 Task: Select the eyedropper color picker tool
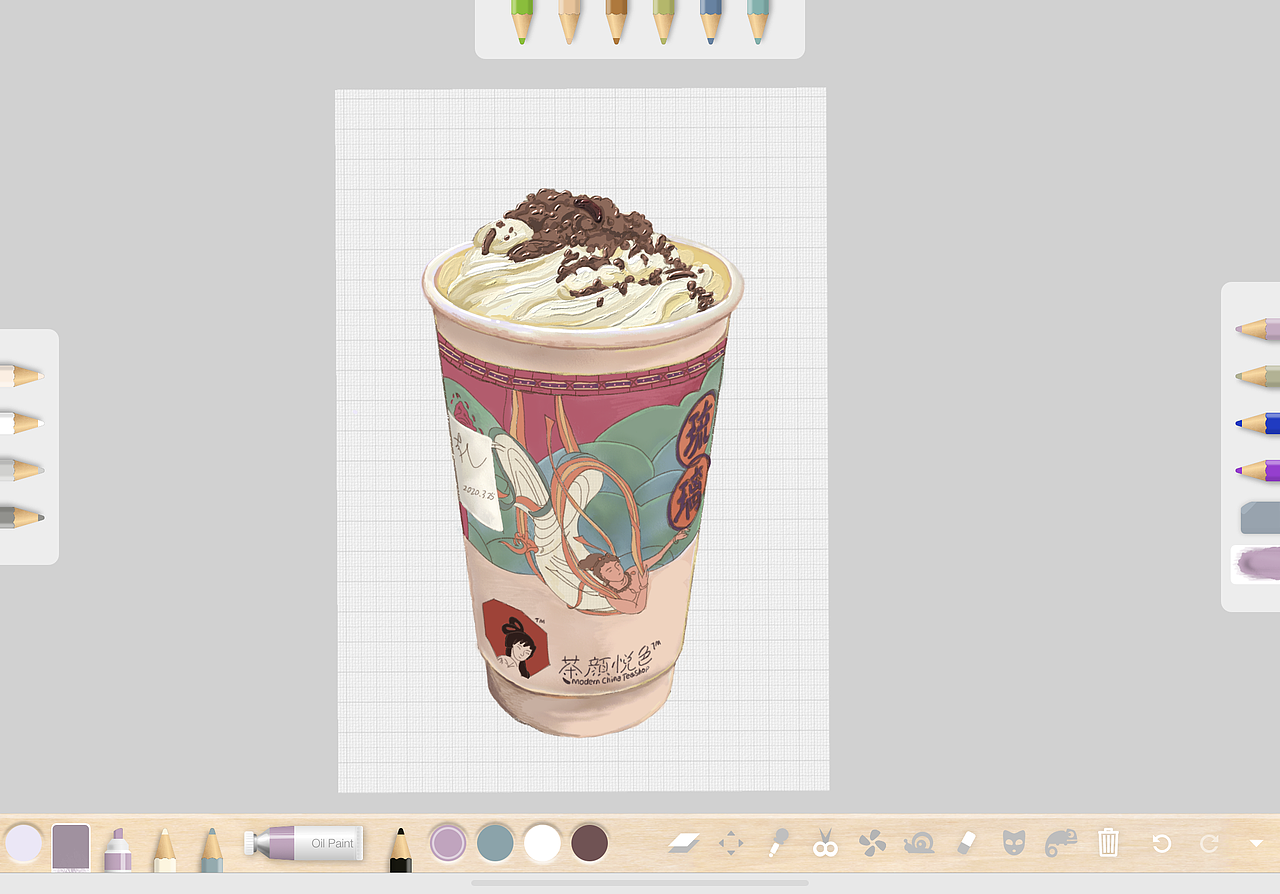click(x=778, y=843)
